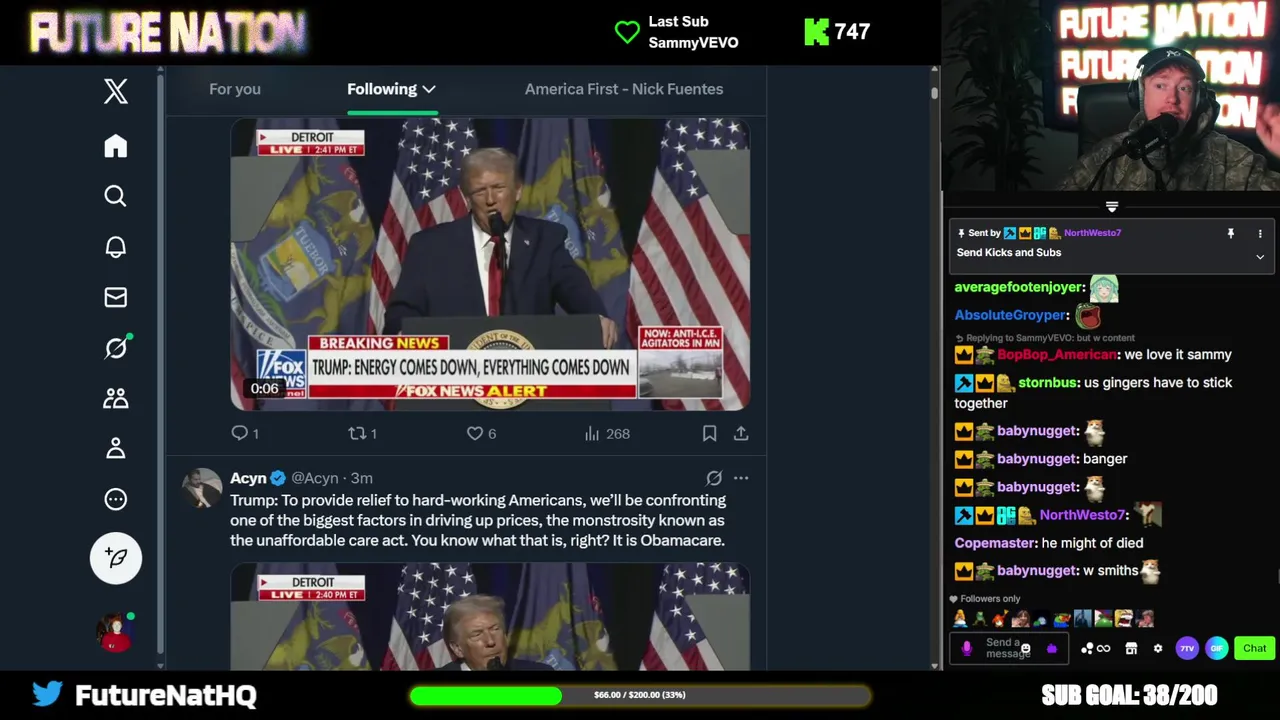
Task: Switch to the For you tab
Action: (235, 89)
